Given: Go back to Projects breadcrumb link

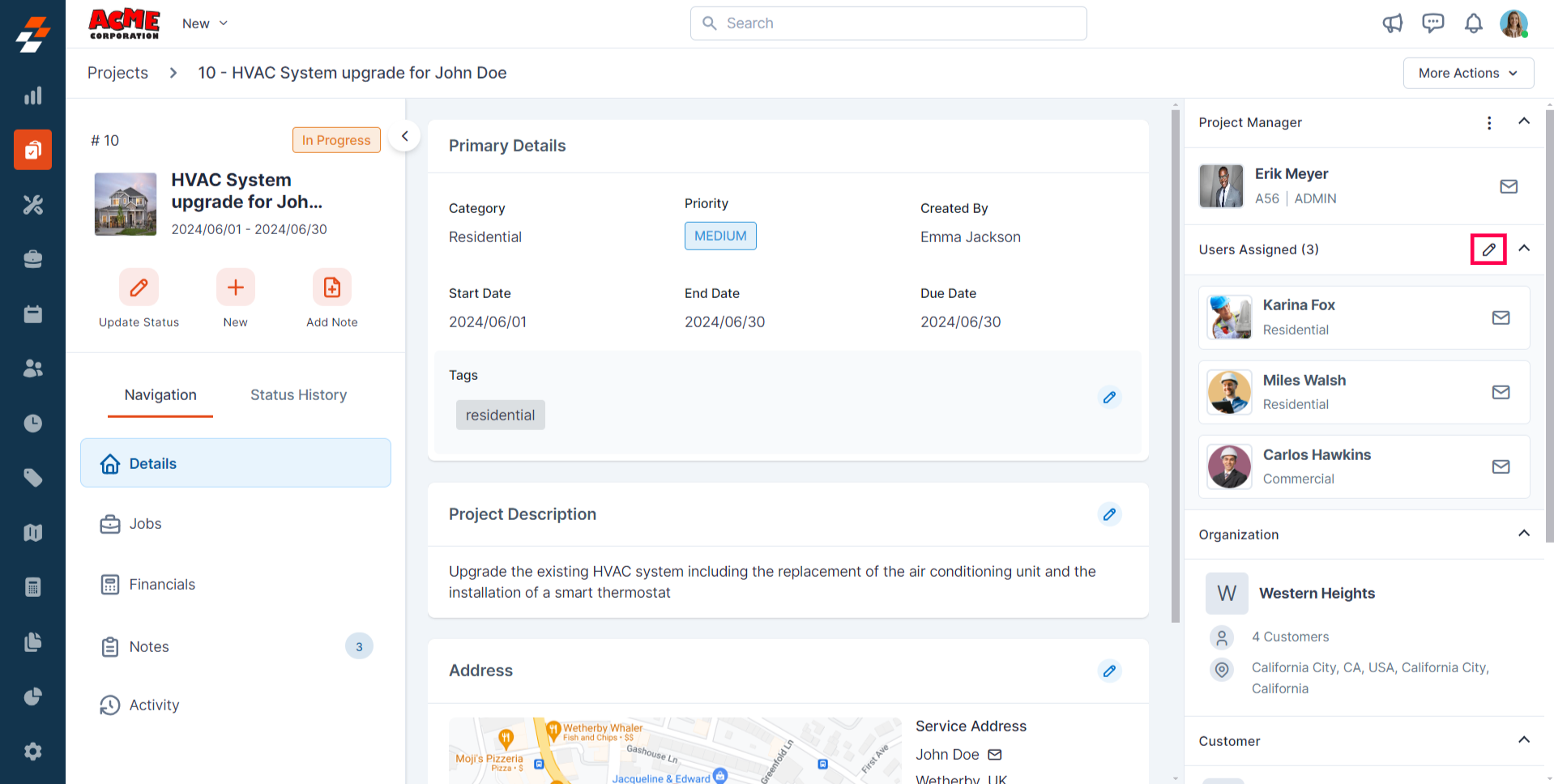Looking at the screenshot, I should [x=117, y=73].
